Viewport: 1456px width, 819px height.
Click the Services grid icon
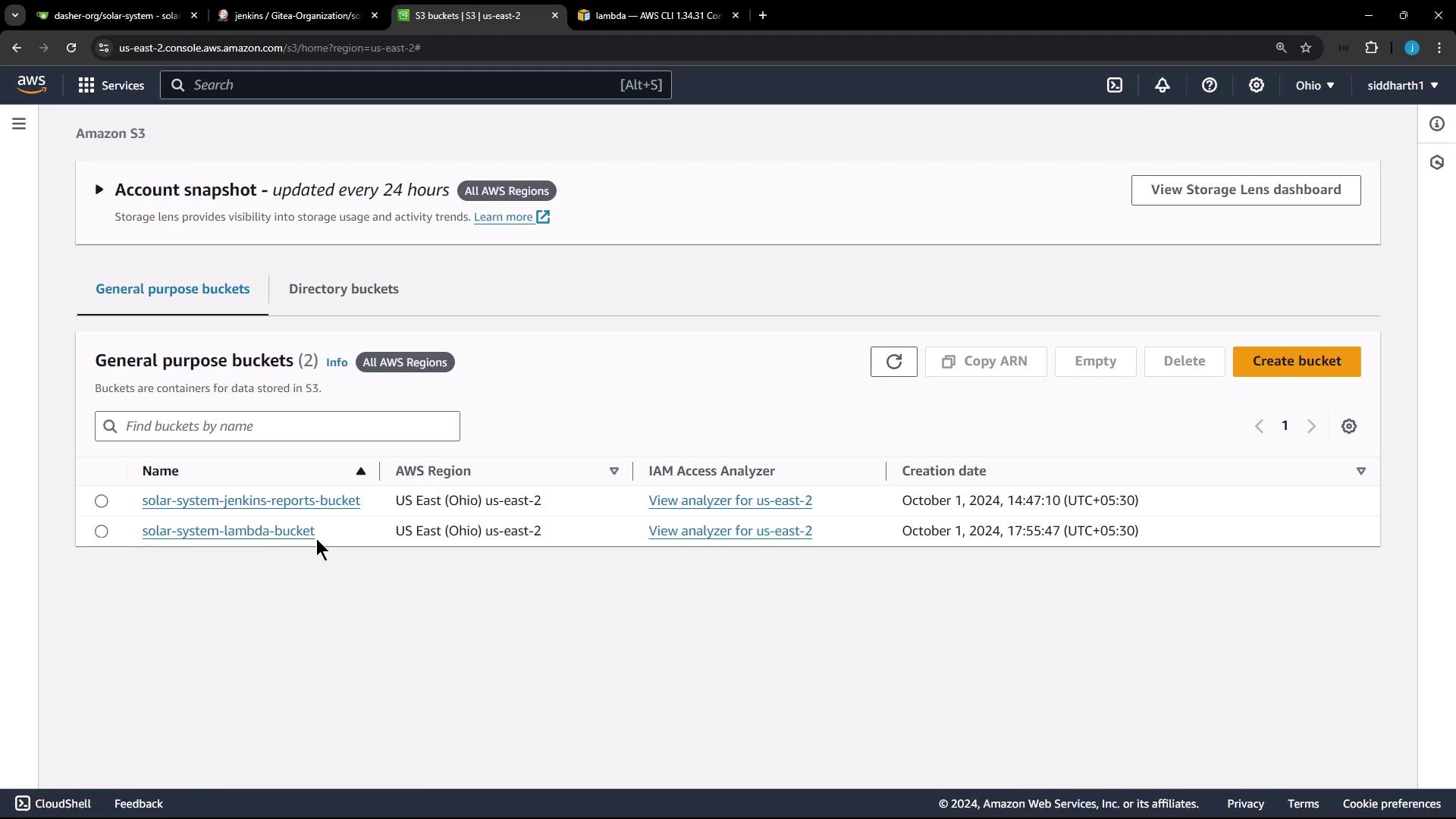tap(86, 86)
